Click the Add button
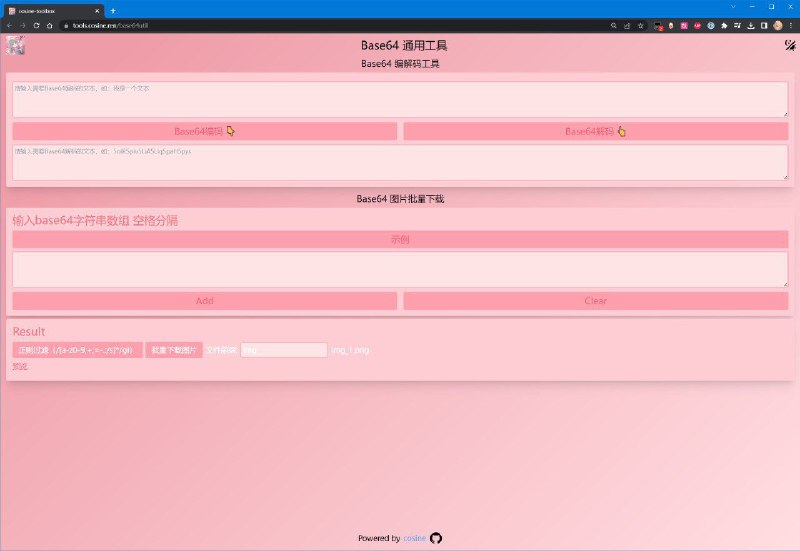The height and width of the screenshot is (551, 800). click(204, 300)
